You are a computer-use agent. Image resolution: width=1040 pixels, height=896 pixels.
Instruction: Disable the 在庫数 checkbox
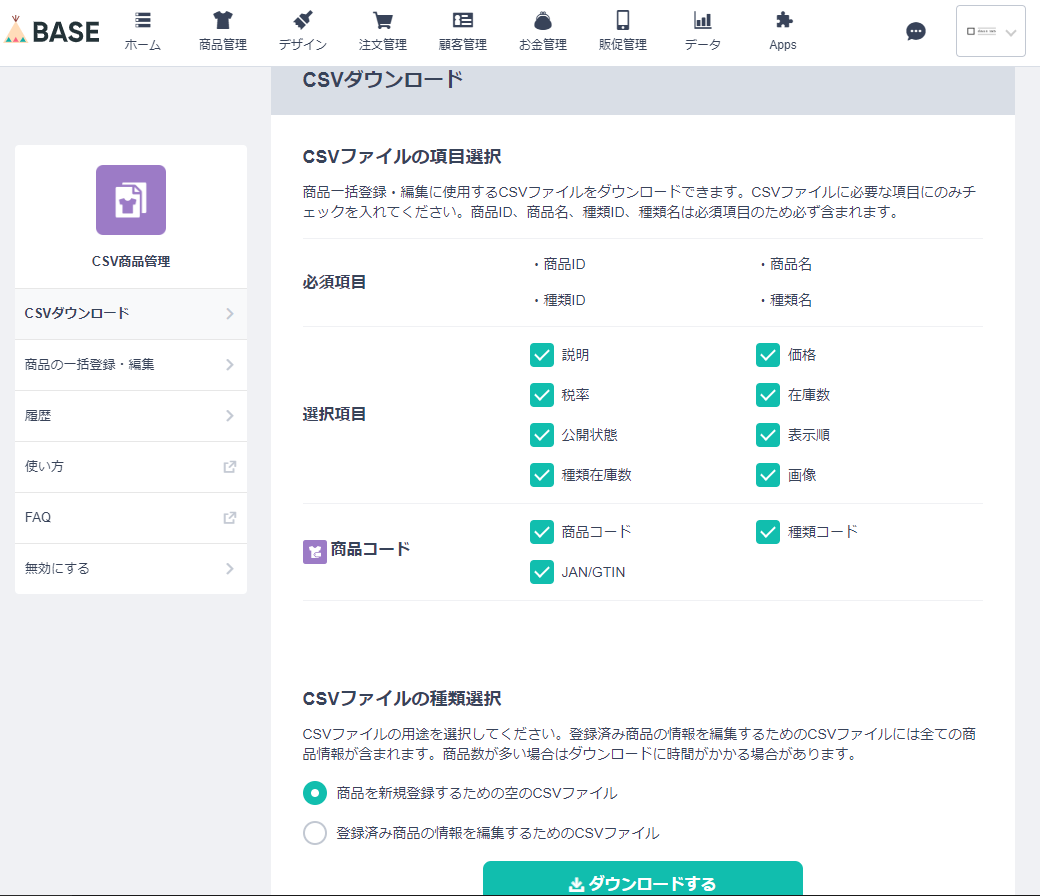(x=768, y=395)
